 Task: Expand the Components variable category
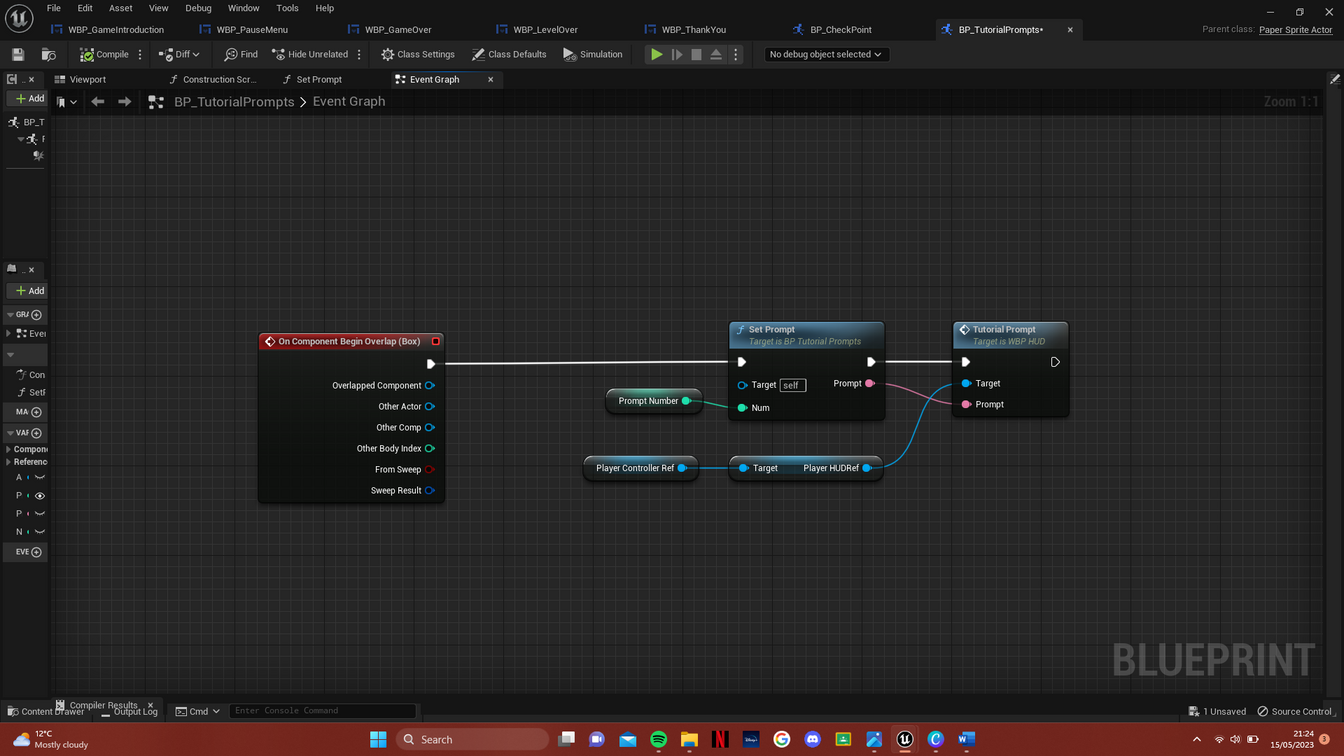pyautogui.click(x=9, y=449)
